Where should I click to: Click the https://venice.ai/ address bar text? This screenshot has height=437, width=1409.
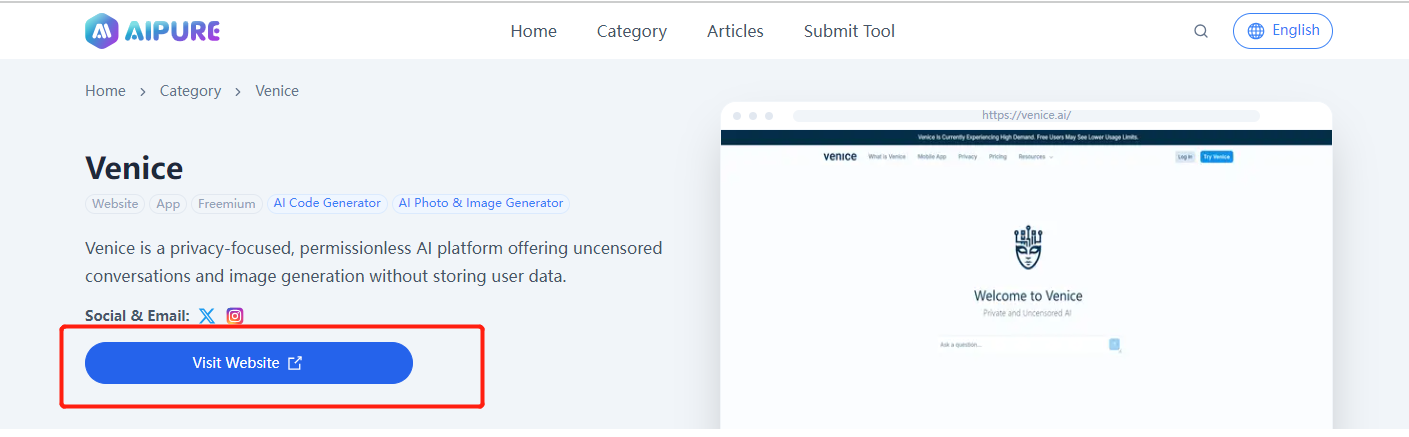[x=1026, y=115]
